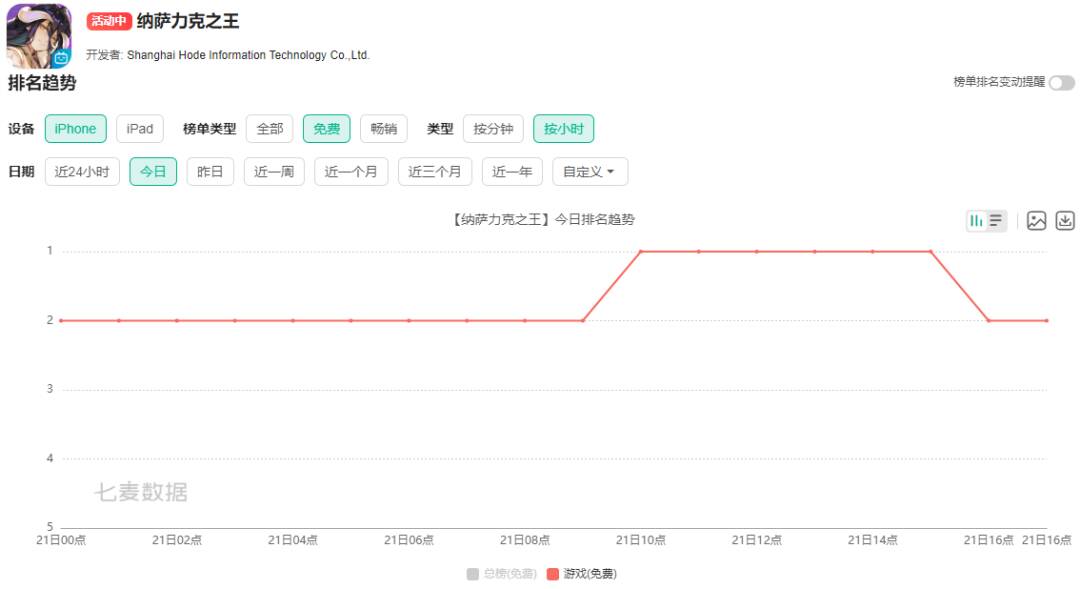
Task: Click the data point at 21日10点
Action: pos(641,251)
